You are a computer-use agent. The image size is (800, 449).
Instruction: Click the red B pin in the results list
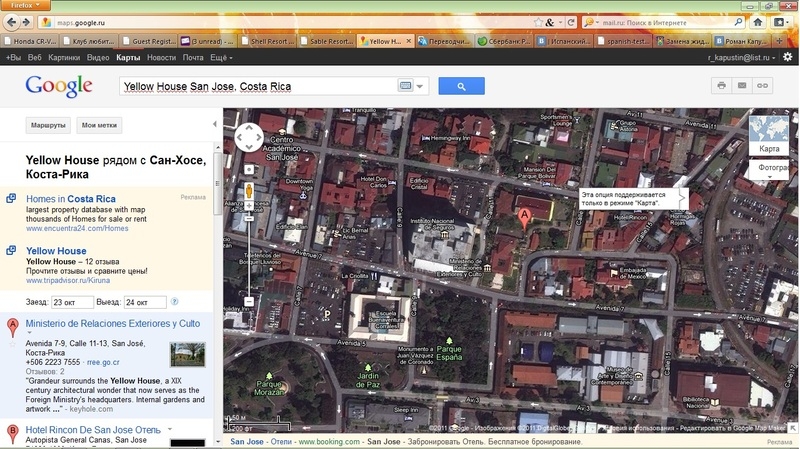[x=13, y=434]
